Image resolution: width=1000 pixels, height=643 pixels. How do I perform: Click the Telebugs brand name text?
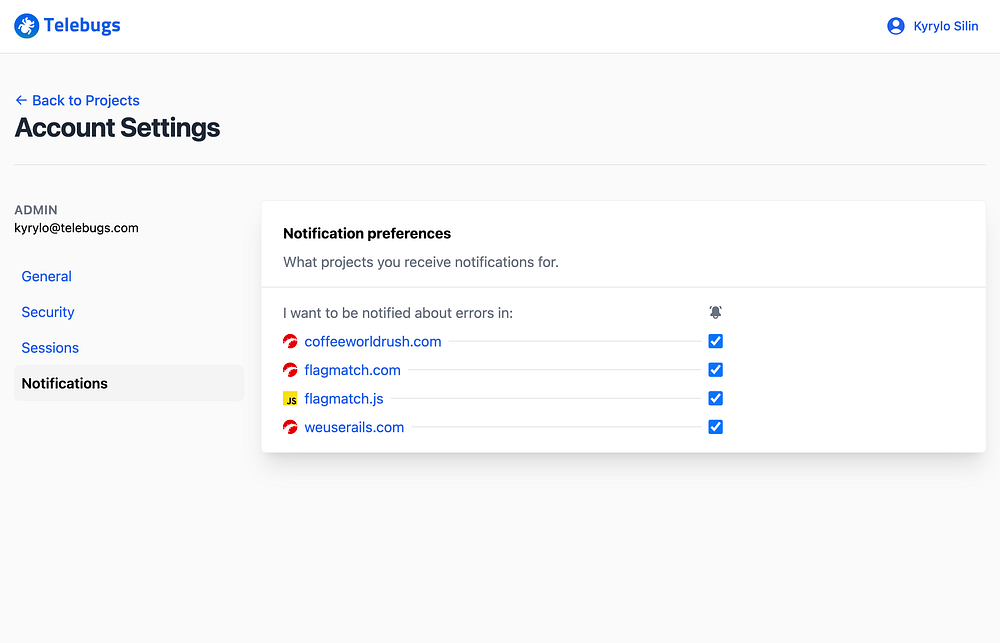click(x=82, y=26)
